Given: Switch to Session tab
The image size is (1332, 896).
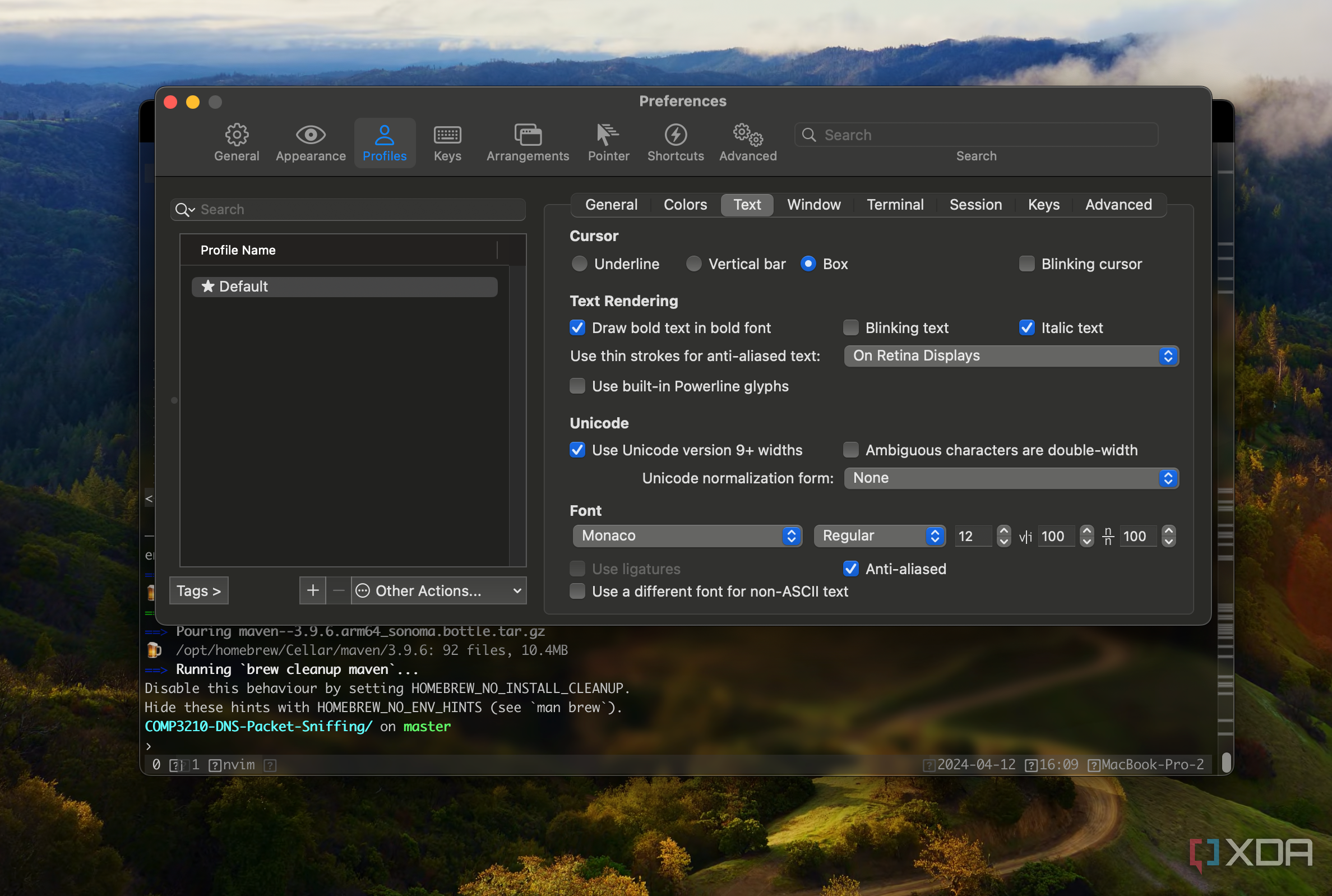Looking at the screenshot, I should point(975,205).
